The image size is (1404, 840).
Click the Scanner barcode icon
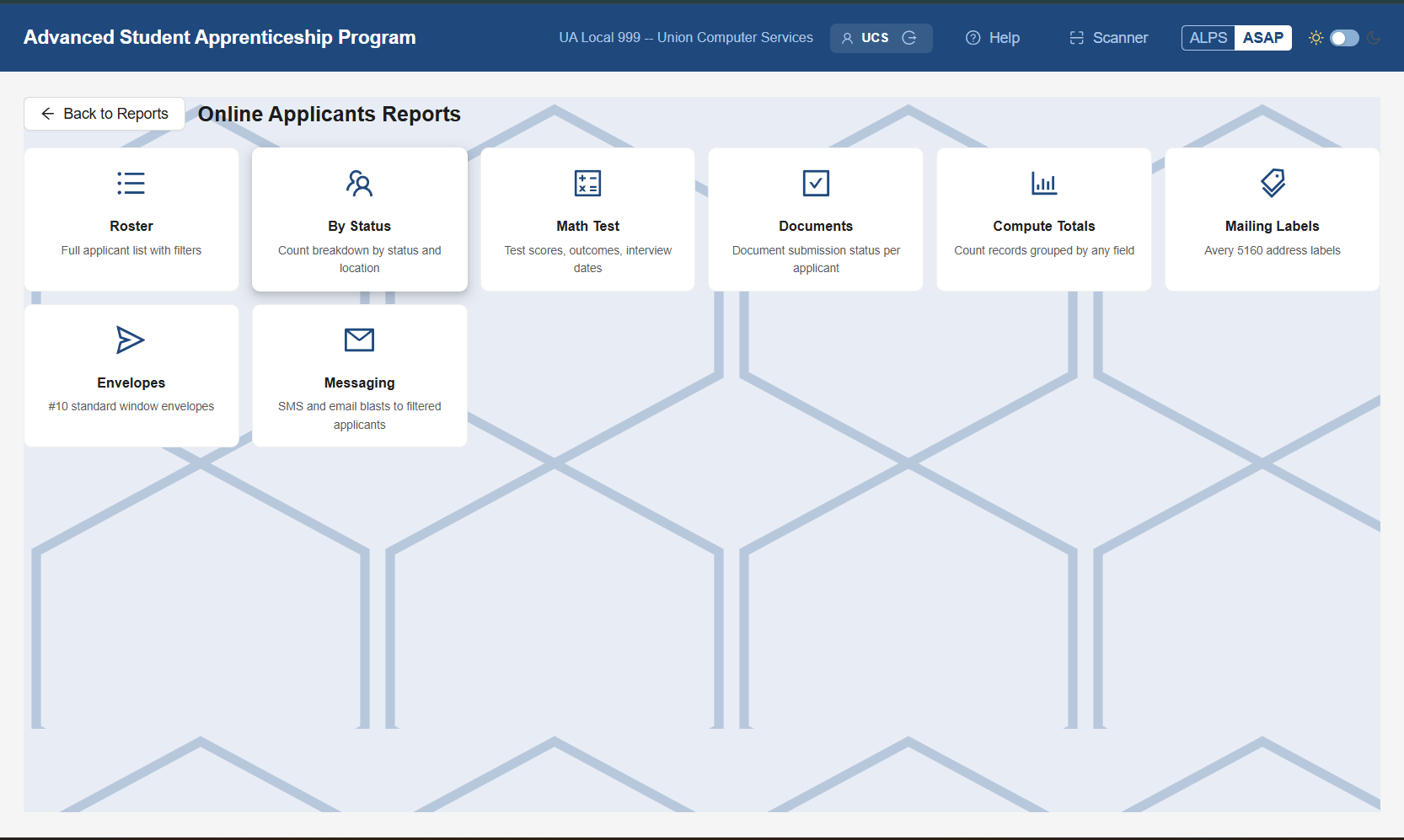(x=1077, y=38)
